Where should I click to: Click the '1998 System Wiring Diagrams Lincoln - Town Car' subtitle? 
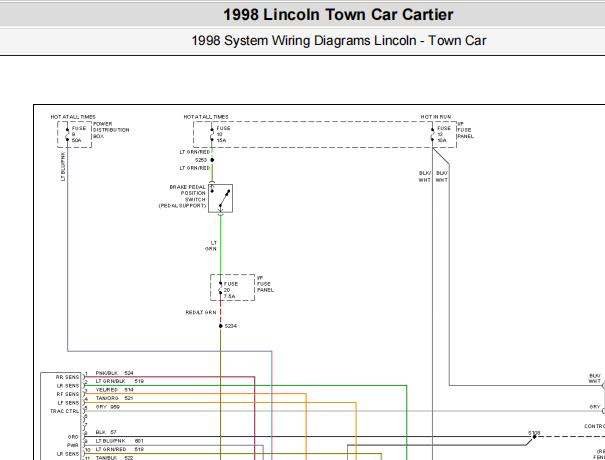tap(339, 41)
